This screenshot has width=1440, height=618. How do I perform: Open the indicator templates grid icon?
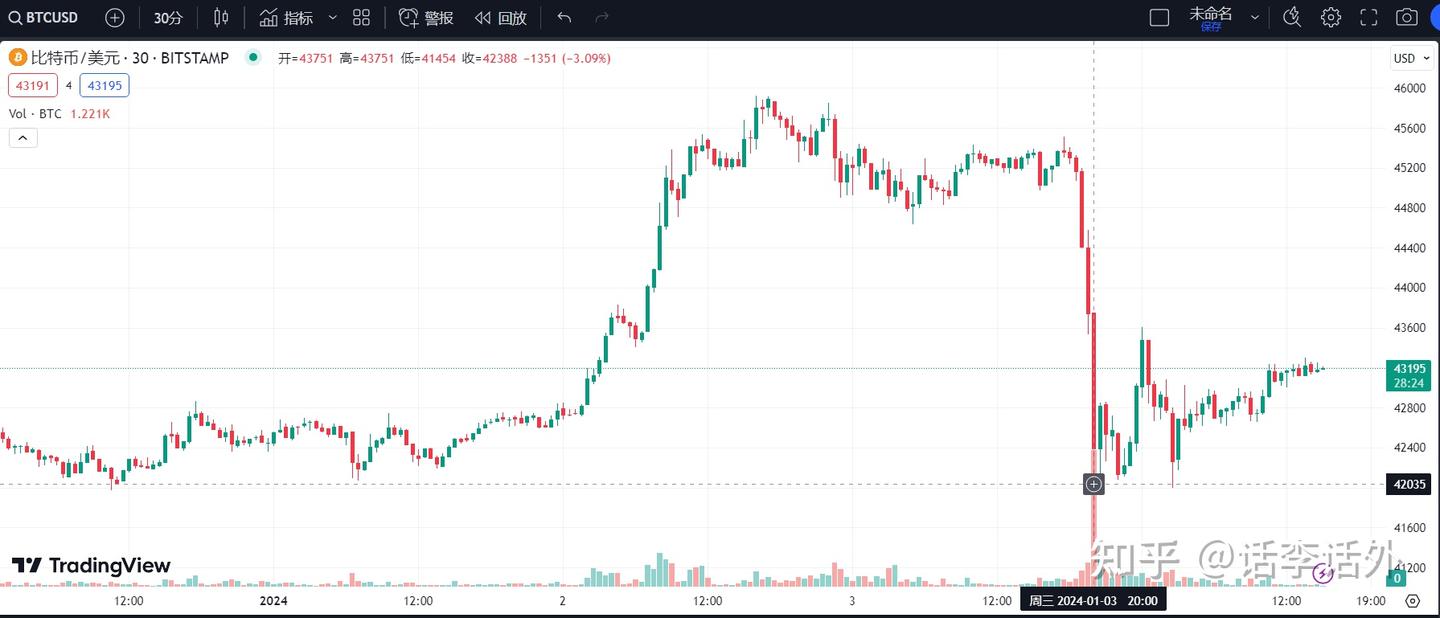coord(362,18)
